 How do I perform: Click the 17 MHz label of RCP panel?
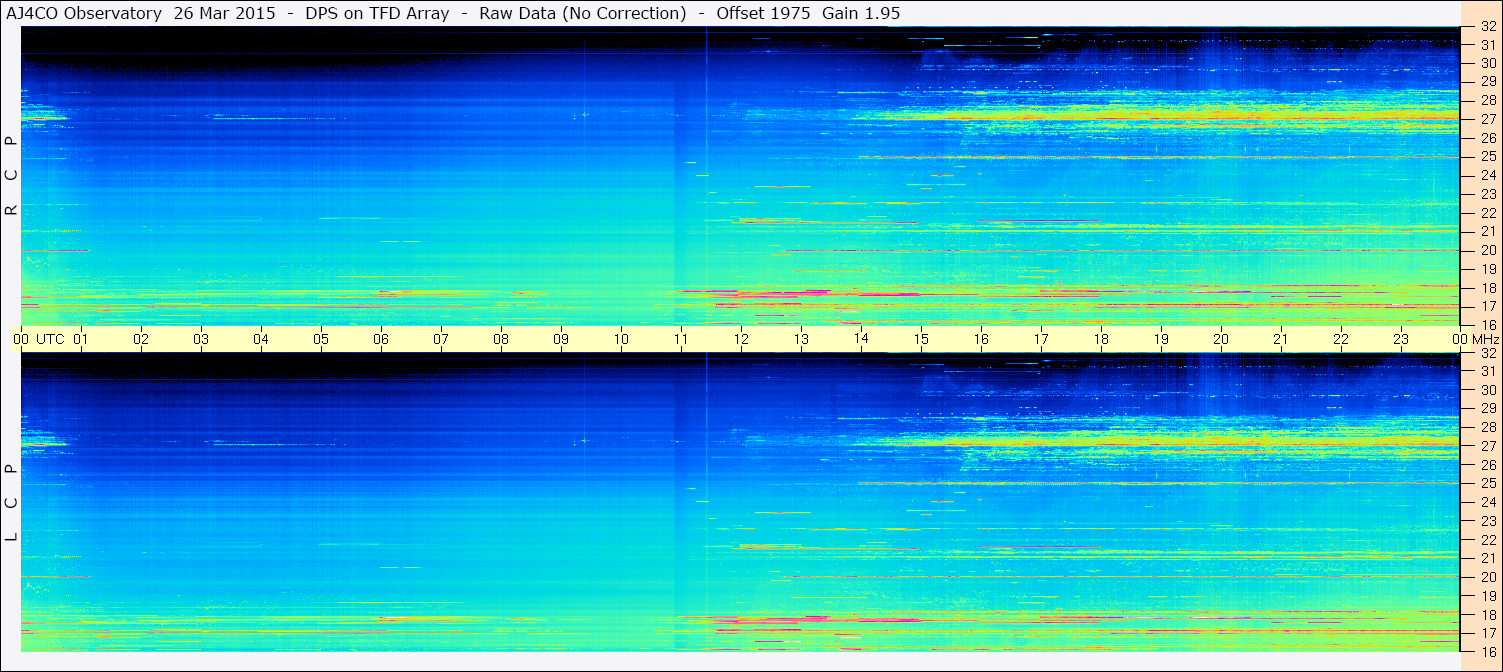click(x=1488, y=306)
